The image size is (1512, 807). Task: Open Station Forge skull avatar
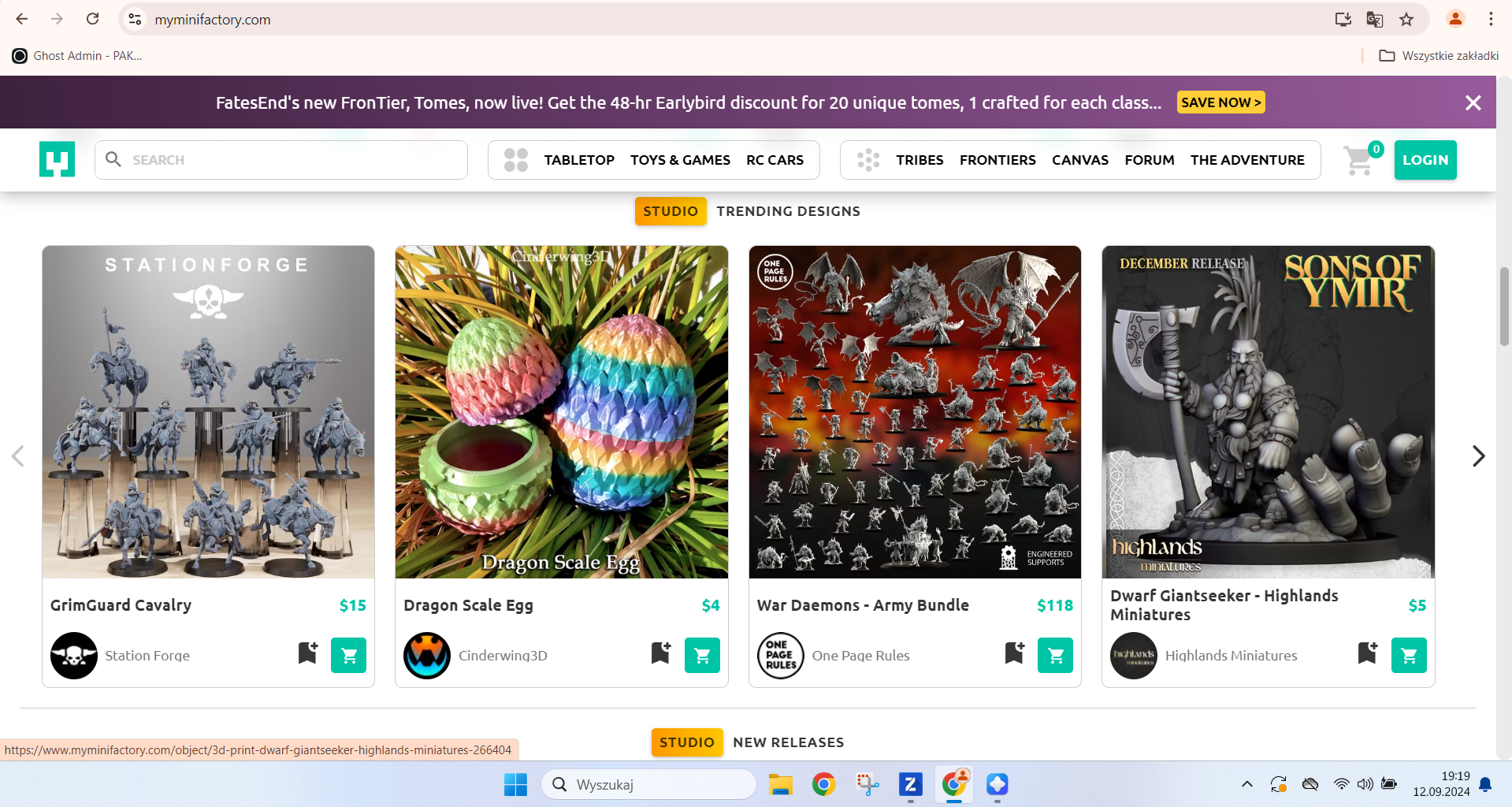pyautogui.click(x=74, y=656)
